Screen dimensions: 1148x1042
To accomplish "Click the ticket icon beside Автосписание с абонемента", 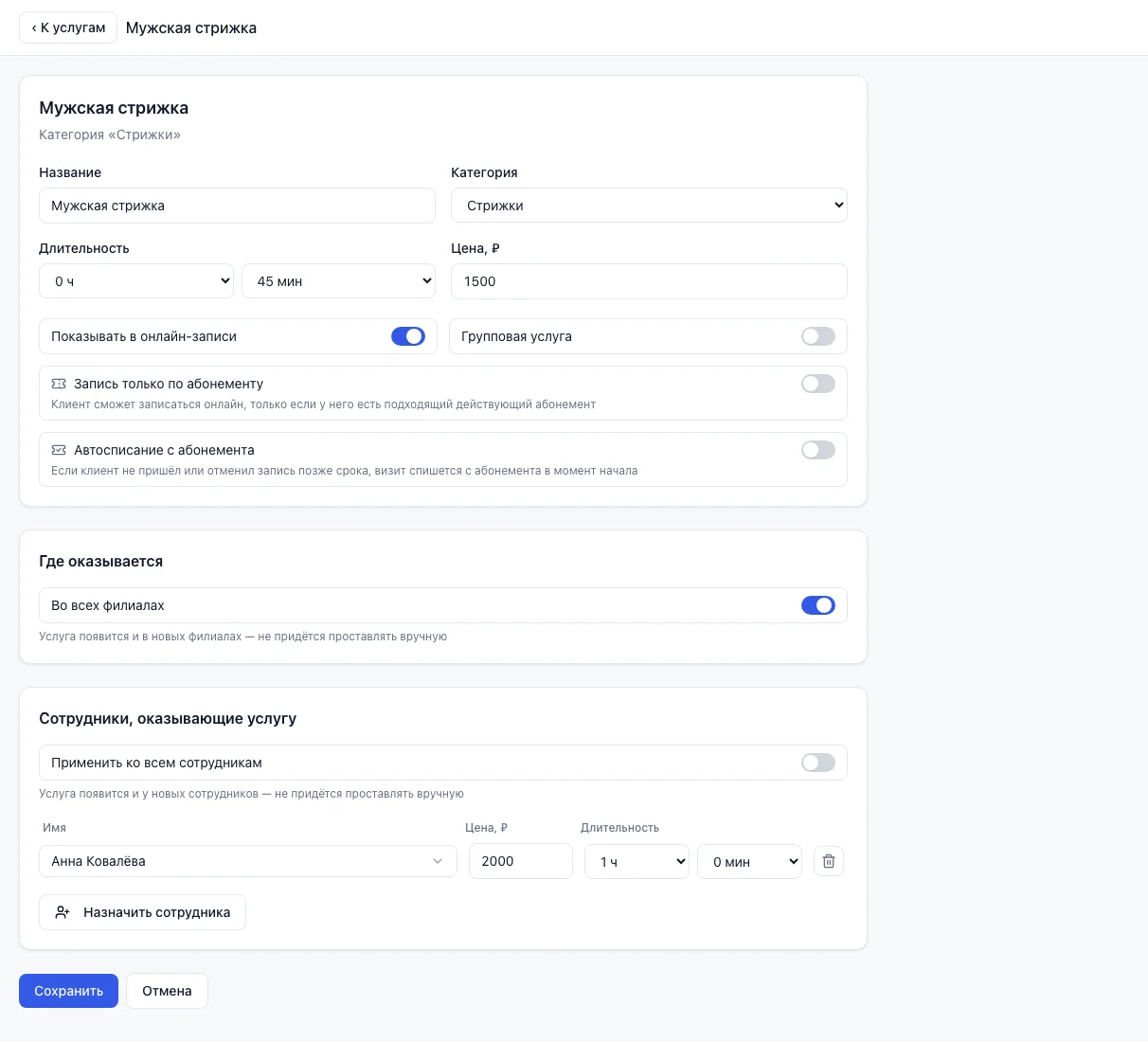I will tap(59, 450).
